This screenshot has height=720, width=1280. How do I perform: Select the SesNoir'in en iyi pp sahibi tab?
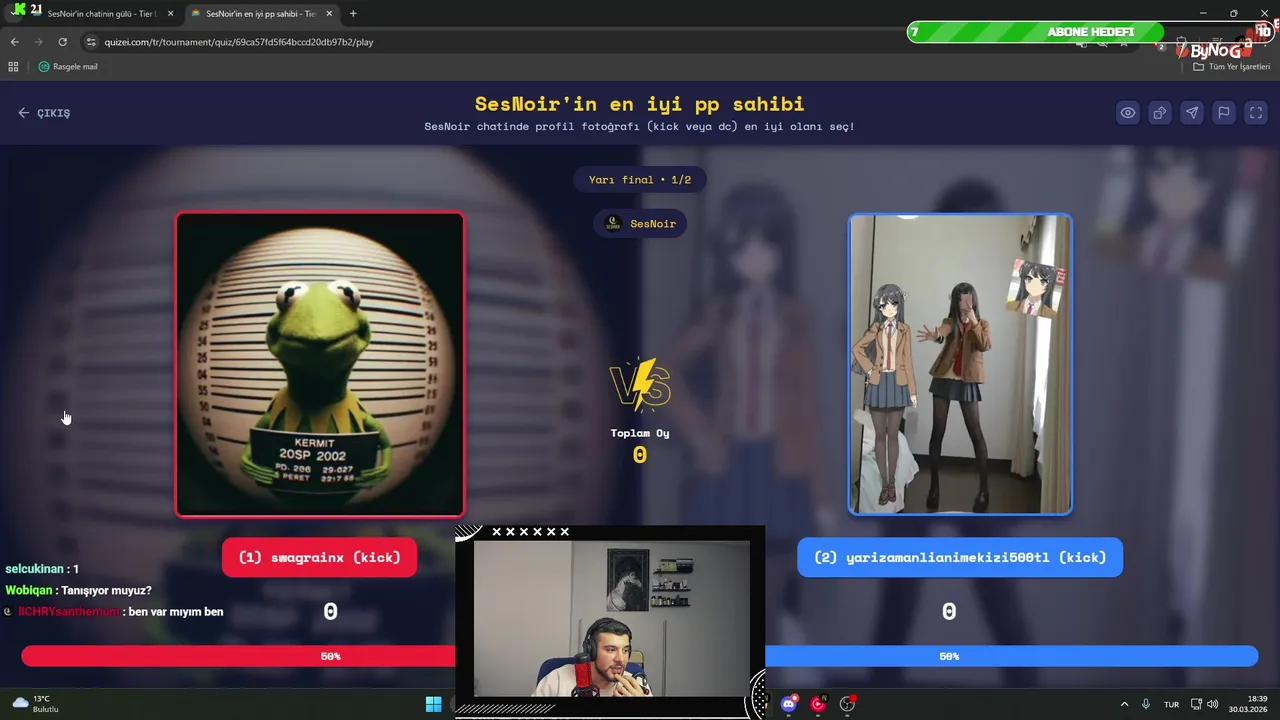click(260, 14)
